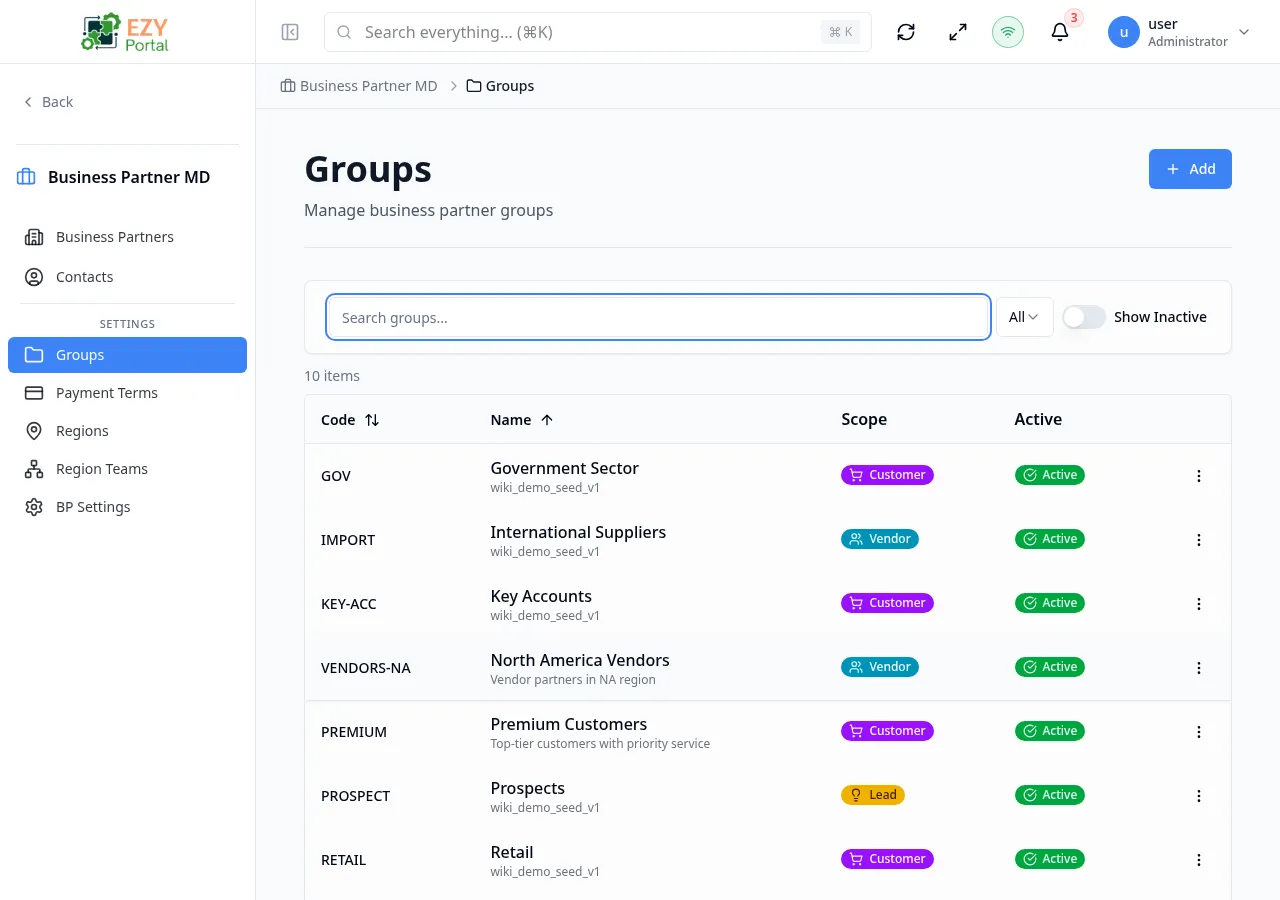
Task: Click the Lead scope badge for Prospects
Action: [x=873, y=795]
